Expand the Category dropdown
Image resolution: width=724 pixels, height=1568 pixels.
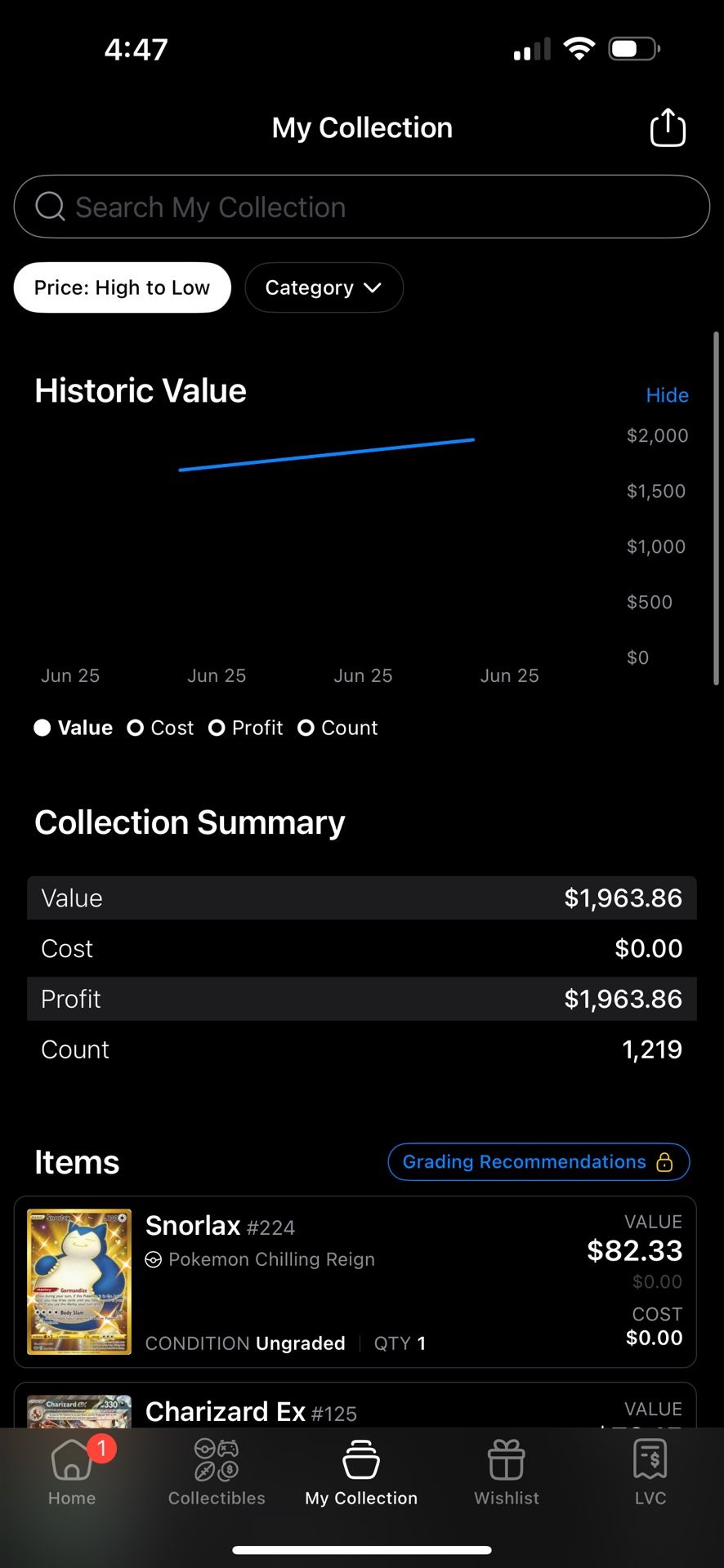(324, 287)
